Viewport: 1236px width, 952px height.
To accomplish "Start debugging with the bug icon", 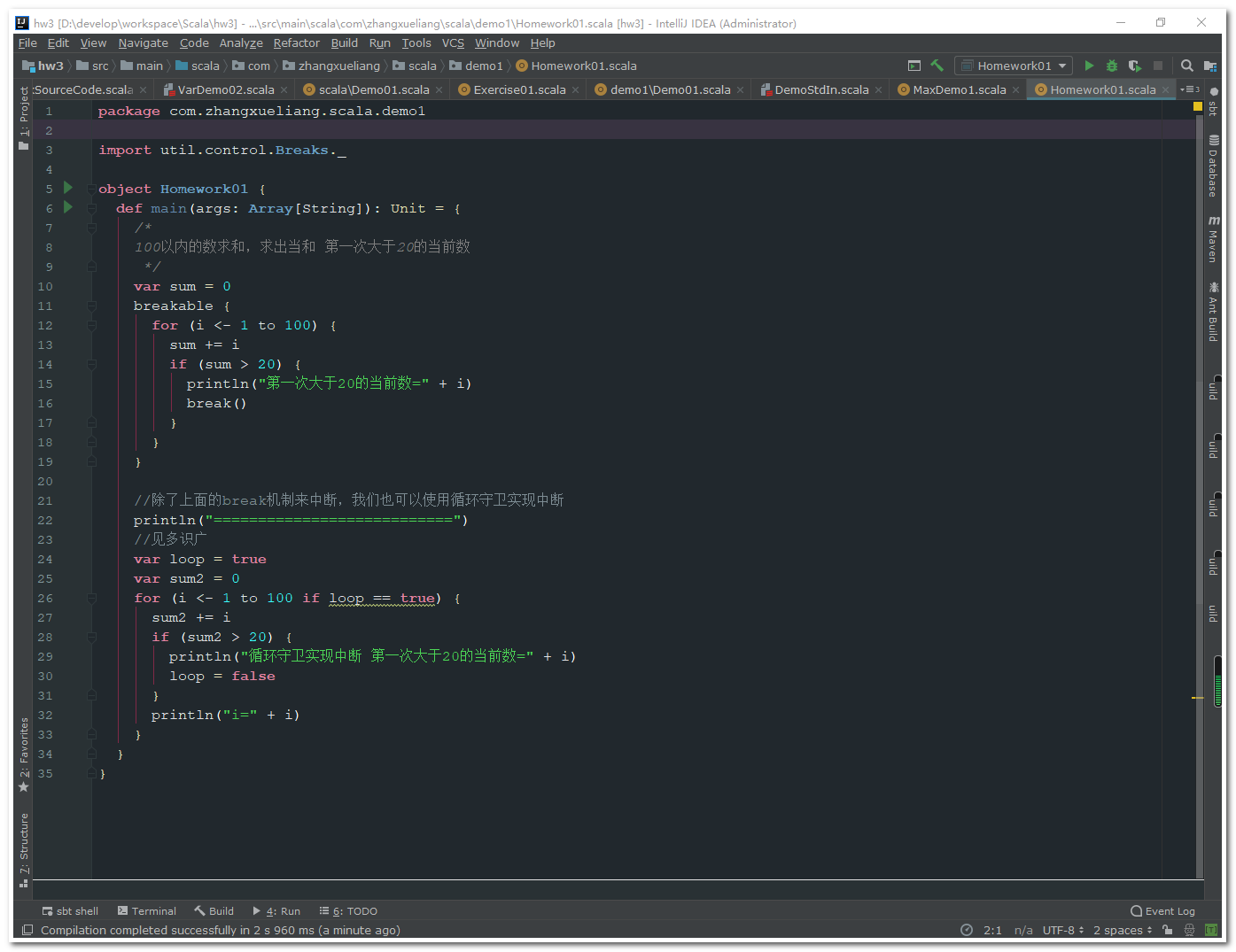I will (x=1112, y=66).
